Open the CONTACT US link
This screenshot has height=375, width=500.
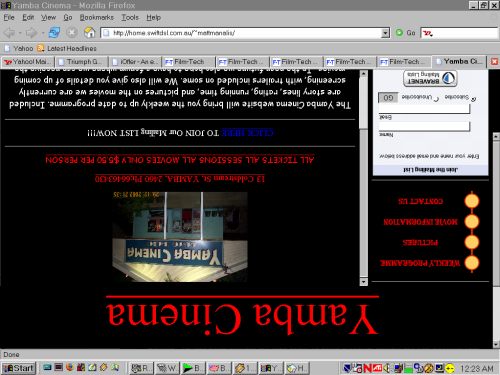[x=420, y=201]
